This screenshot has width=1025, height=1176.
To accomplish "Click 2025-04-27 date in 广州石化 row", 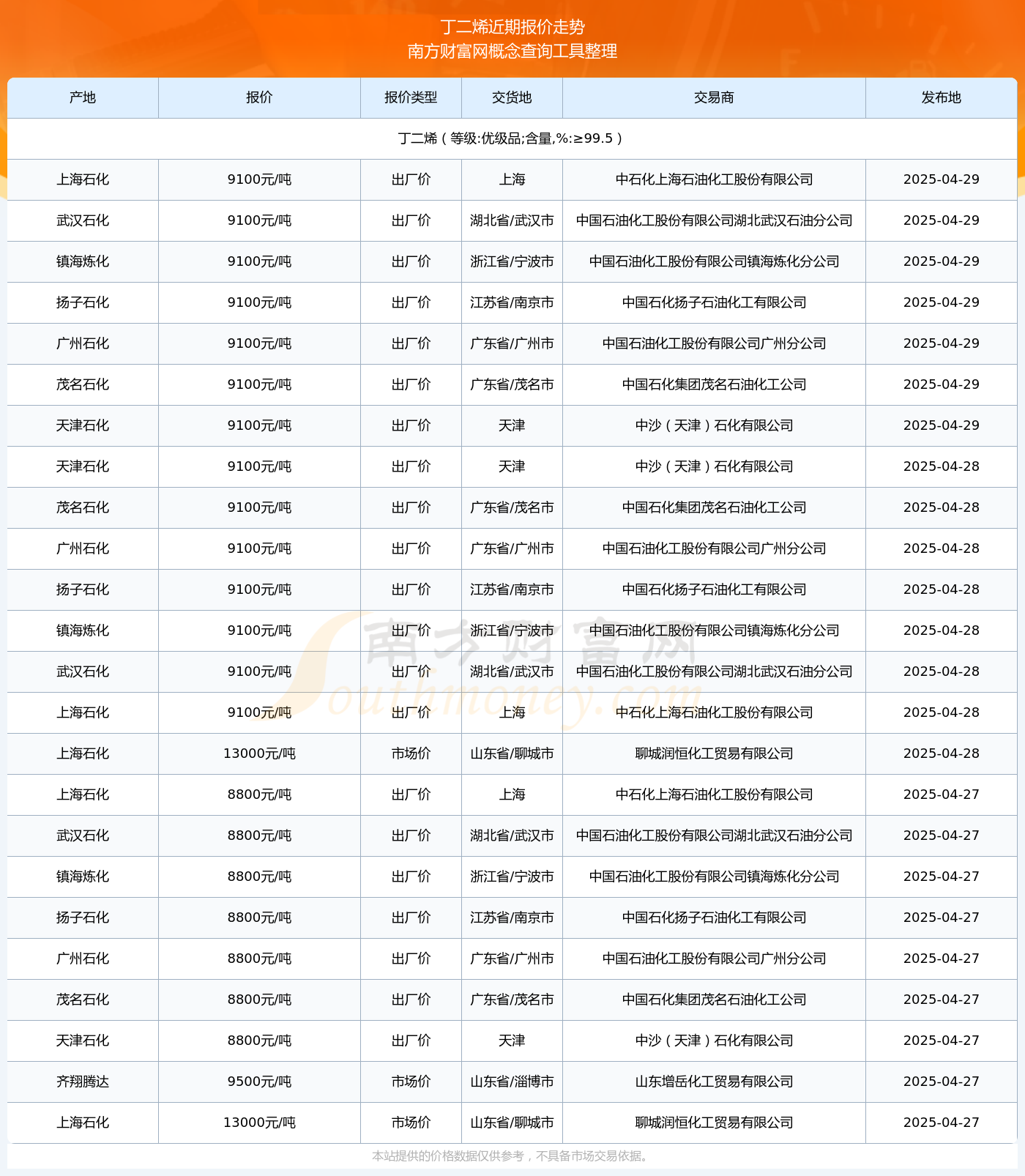I will coord(941,959).
